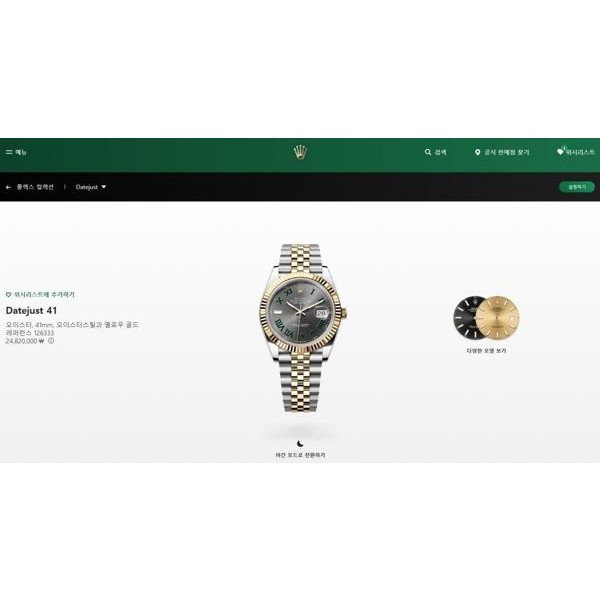Open the hamburger menu icon
The width and height of the screenshot is (600, 600).
(9, 152)
